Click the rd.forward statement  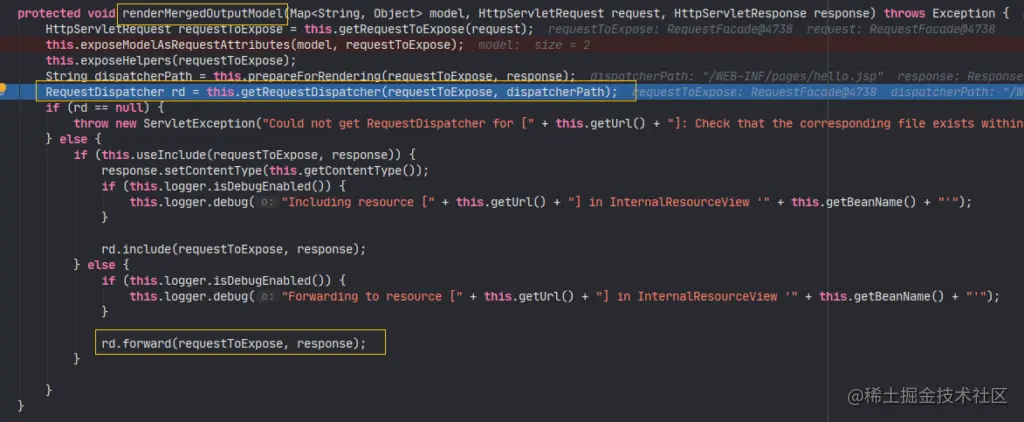[234, 344]
